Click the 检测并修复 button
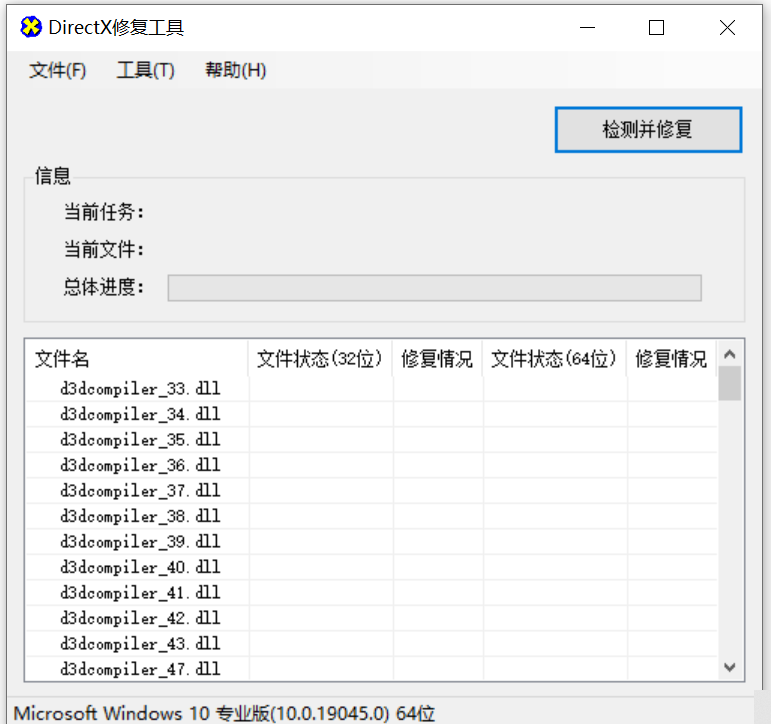 648,130
